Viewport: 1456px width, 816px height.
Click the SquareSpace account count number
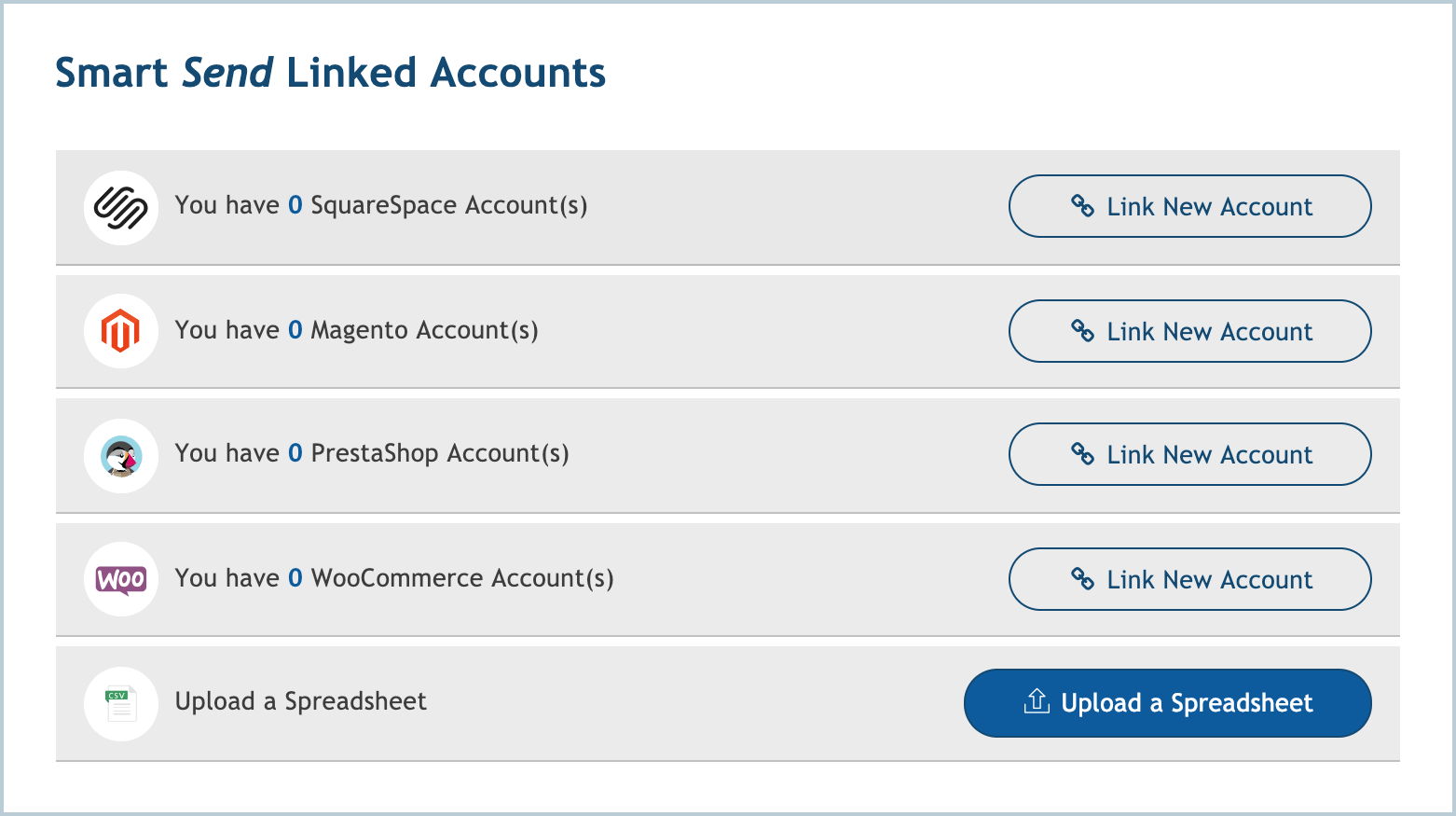click(x=295, y=205)
